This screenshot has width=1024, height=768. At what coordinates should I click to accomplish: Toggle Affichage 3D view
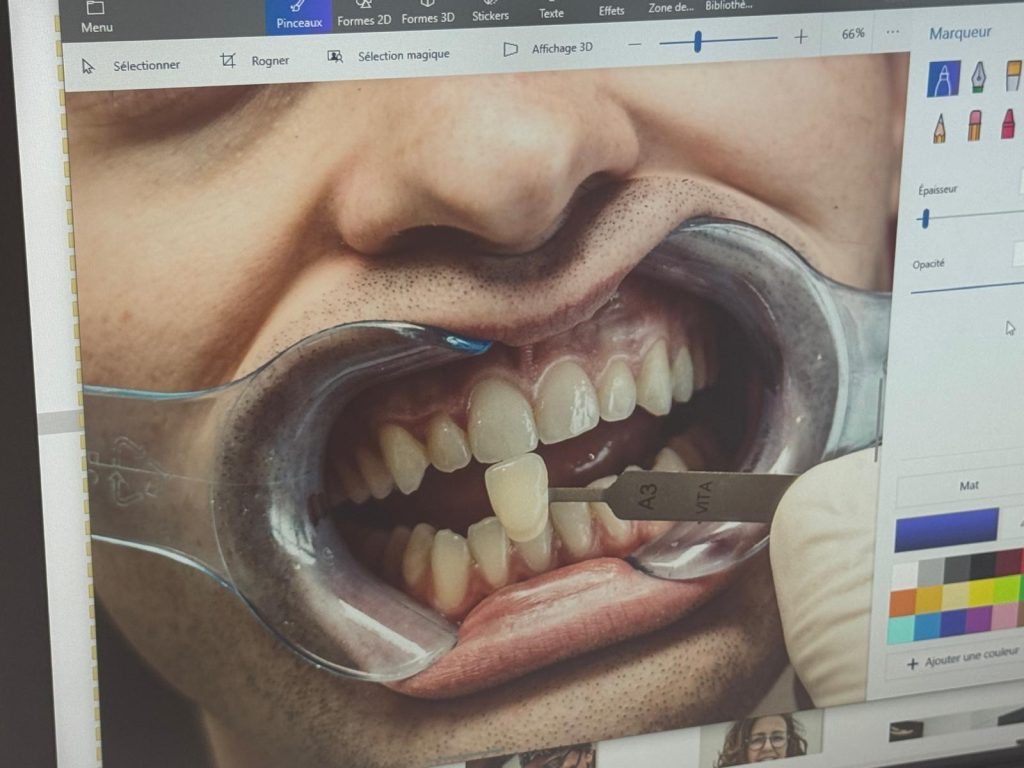click(549, 48)
